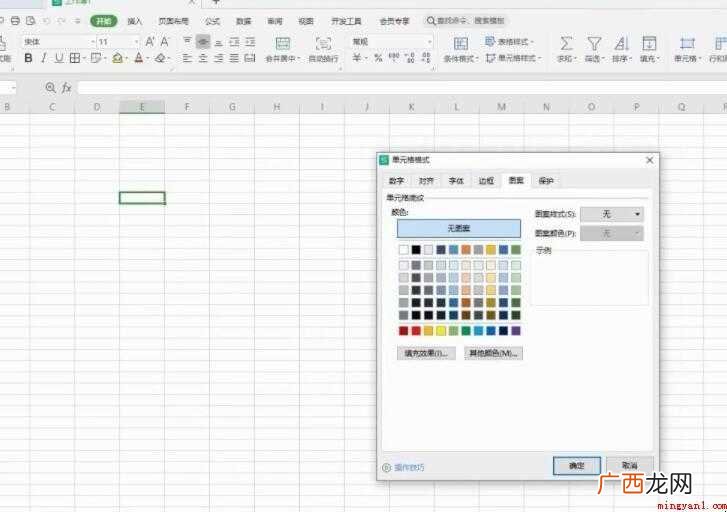Toggle Bold formatting in the ribbon

click(x=28, y=58)
